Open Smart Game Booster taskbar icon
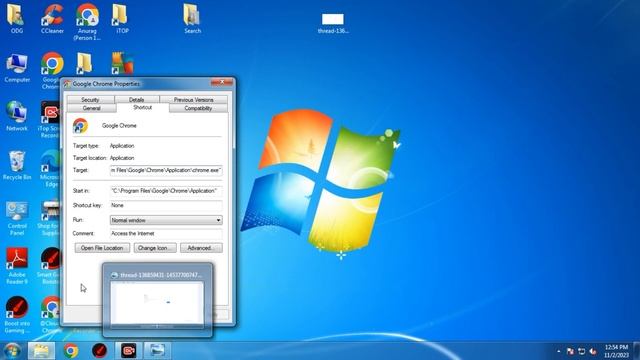This screenshot has height=360, width=640. point(100,351)
